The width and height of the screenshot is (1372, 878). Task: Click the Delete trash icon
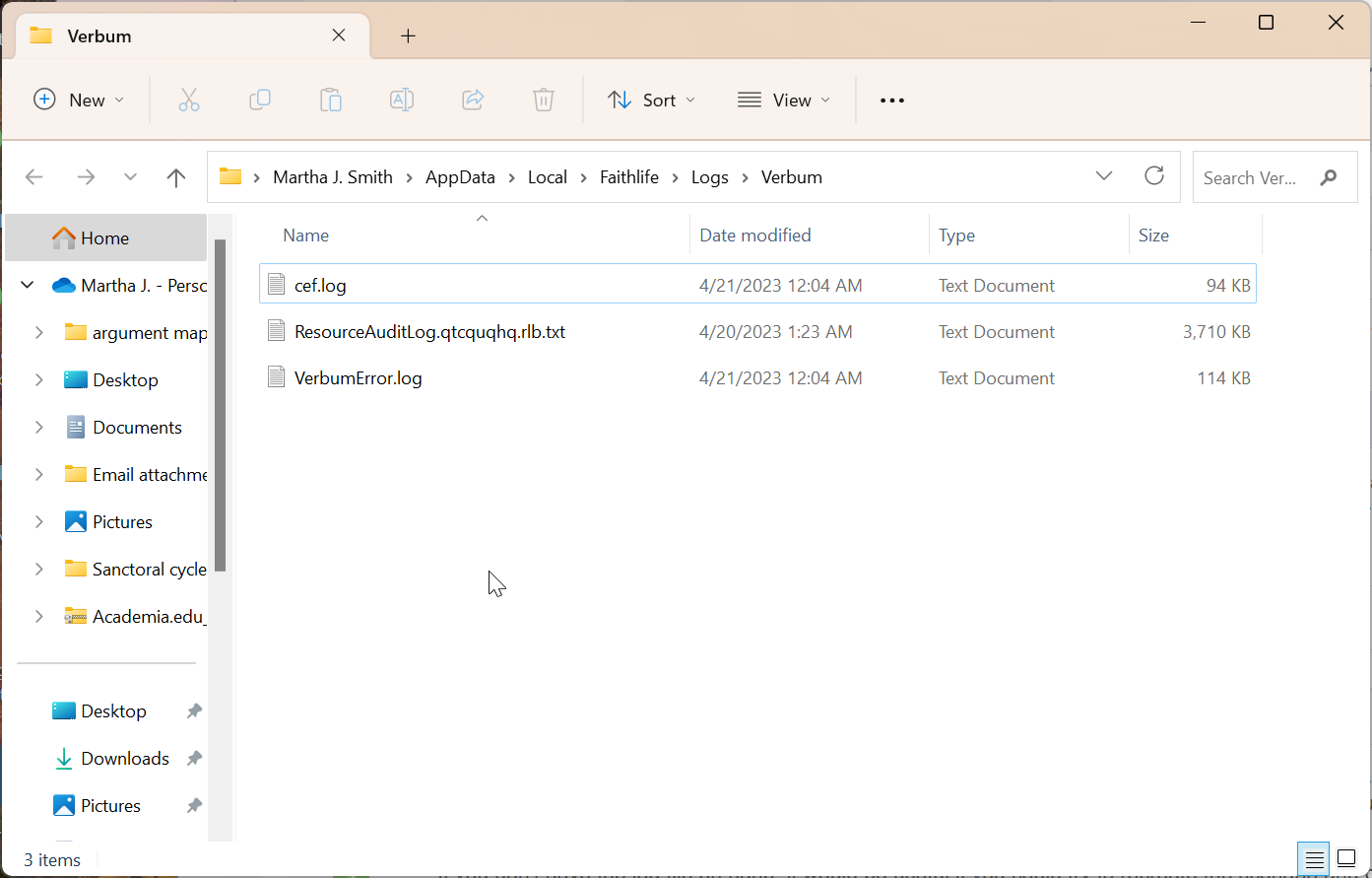click(544, 100)
